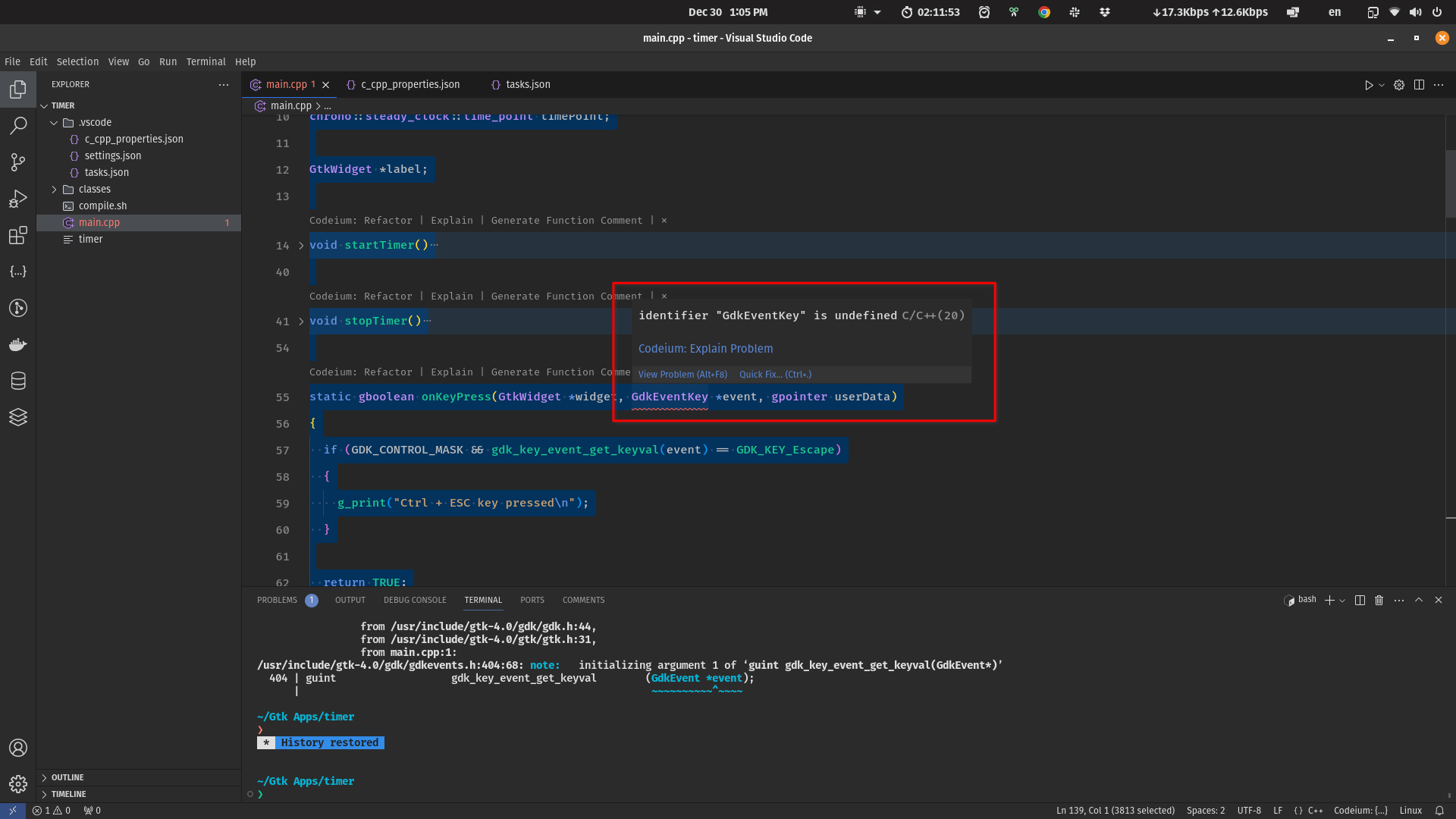Screen dimensions: 1456x819
Task: Select the Docker whale icon in the sidebar
Action: pos(18,344)
